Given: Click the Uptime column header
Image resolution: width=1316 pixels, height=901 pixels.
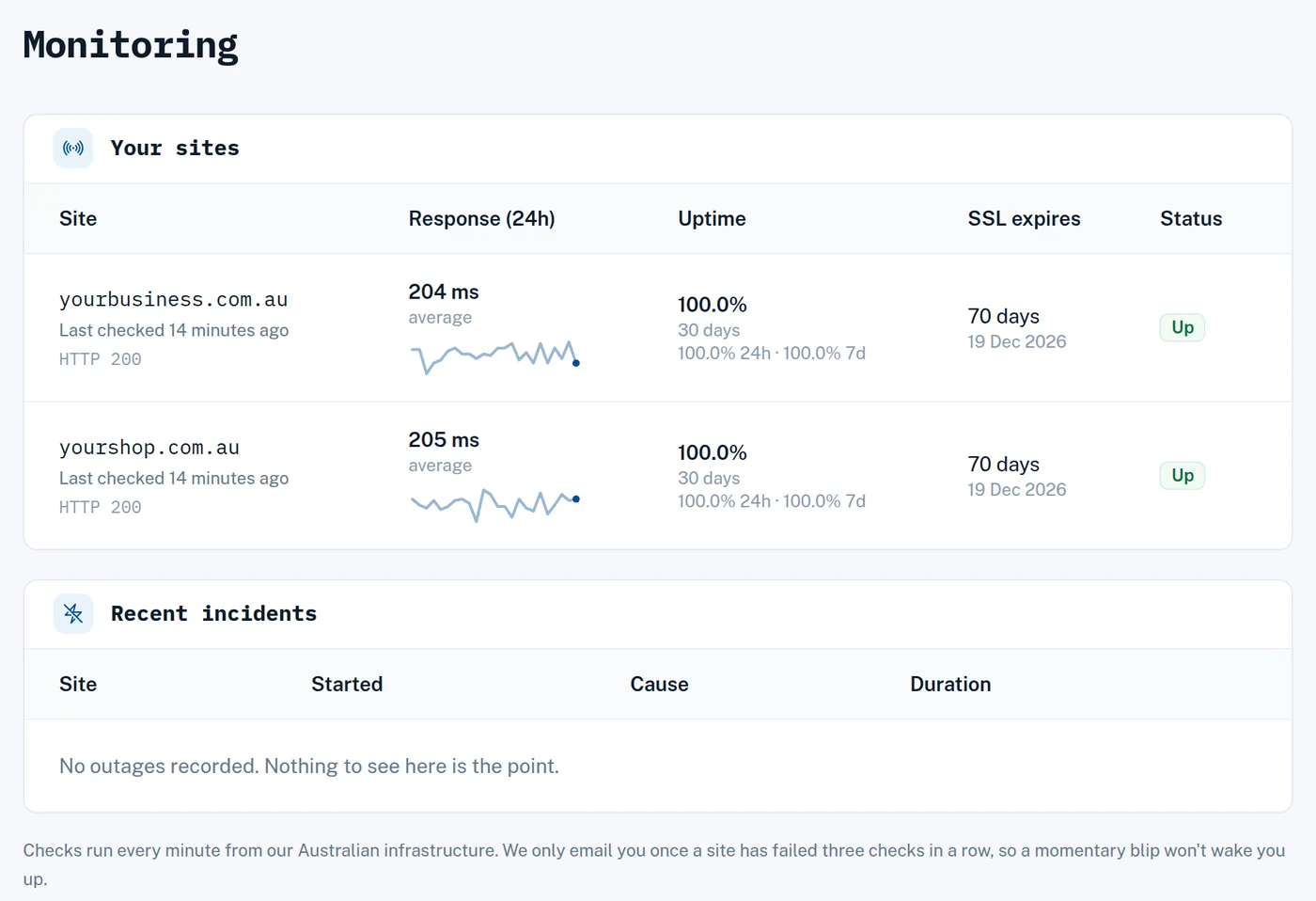Looking at the screenshot, I should pos(712,218).
